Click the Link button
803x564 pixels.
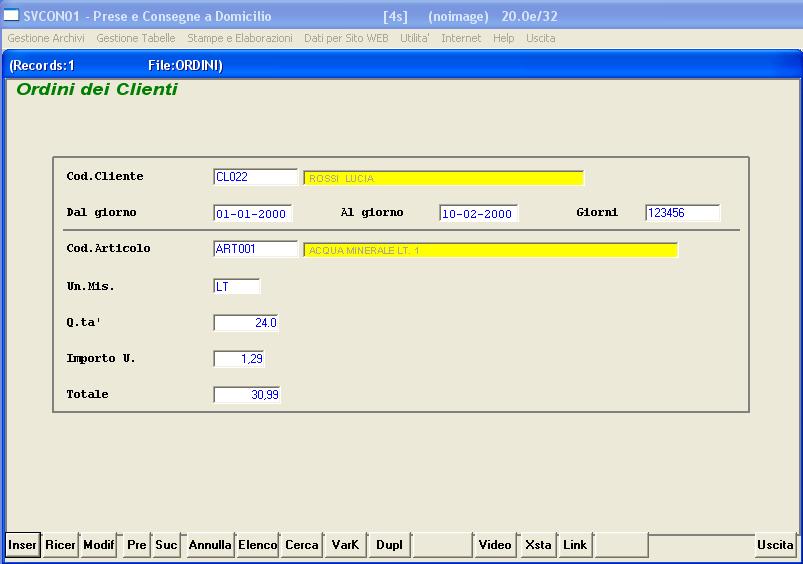pos(575,545)
